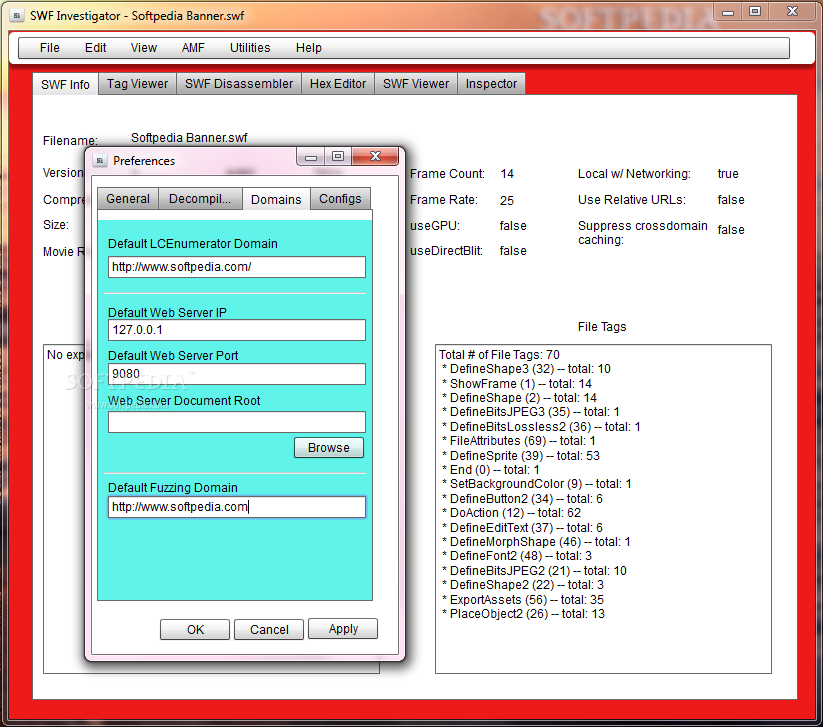Click the Local w/ Networking value true
The width and height of the screenshot is (823, 727).
728,174
